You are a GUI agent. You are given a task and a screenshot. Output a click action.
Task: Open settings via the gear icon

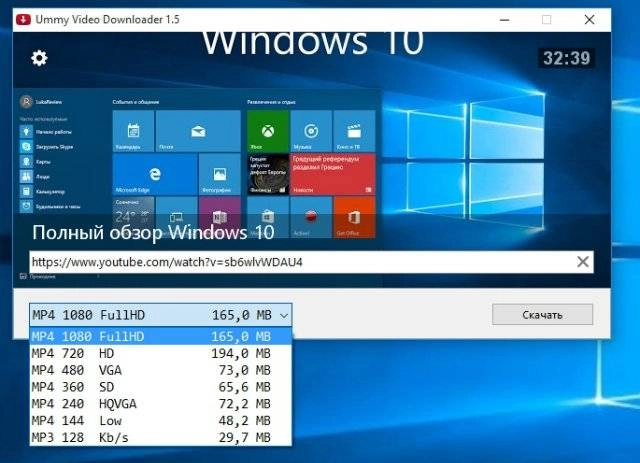(39, 58)
